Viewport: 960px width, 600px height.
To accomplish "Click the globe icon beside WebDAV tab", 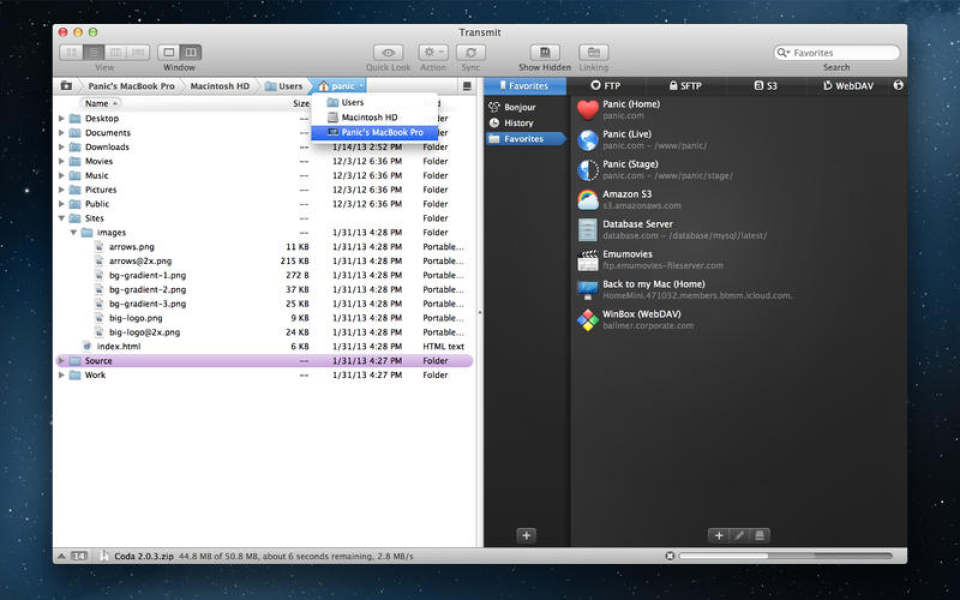I will coord(898,85).
